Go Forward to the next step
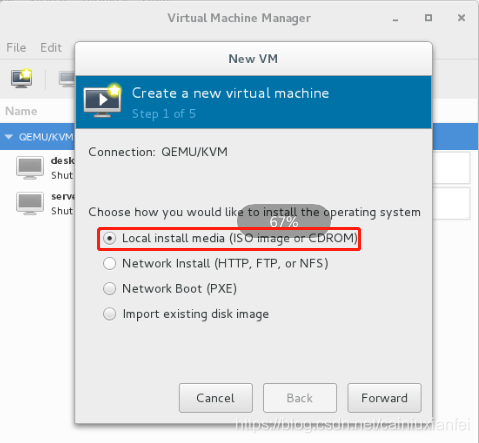Image resolution: width=479 pixels, height=443 pixels. coord(384,398)
